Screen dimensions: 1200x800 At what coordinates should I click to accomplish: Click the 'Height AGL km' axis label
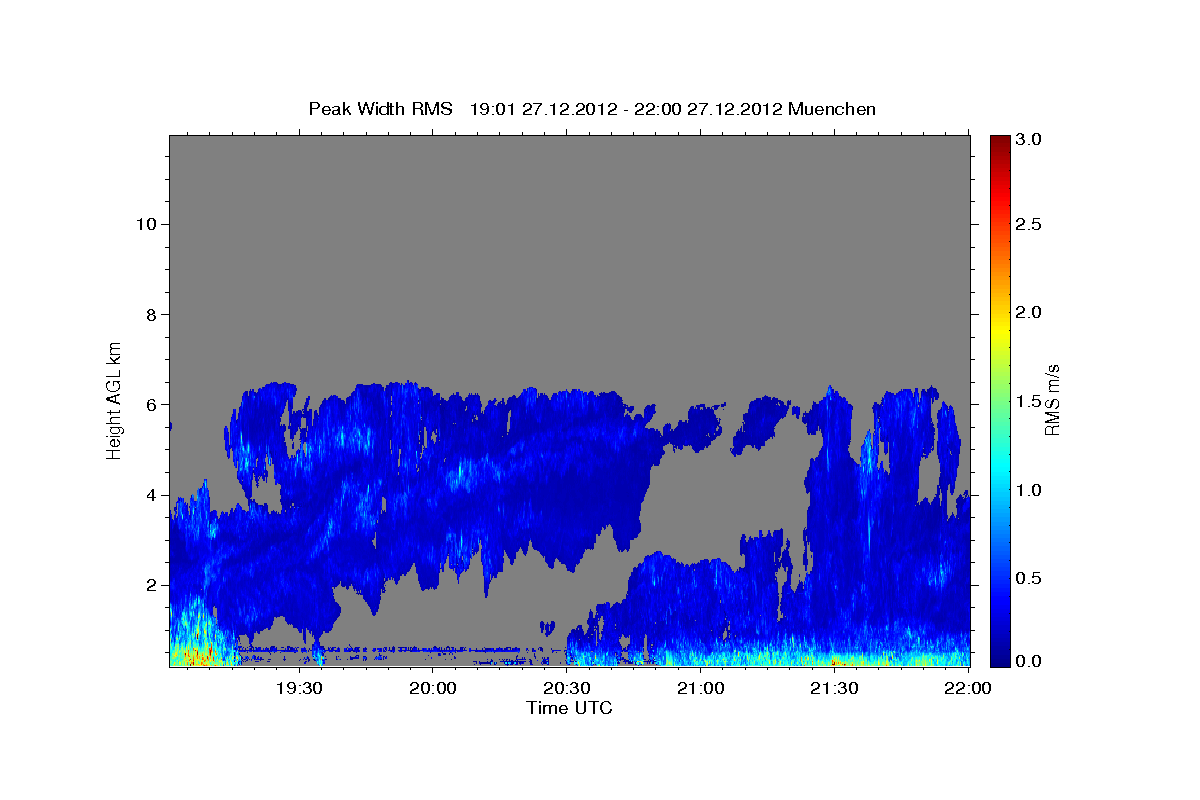(x=115, y=400)
